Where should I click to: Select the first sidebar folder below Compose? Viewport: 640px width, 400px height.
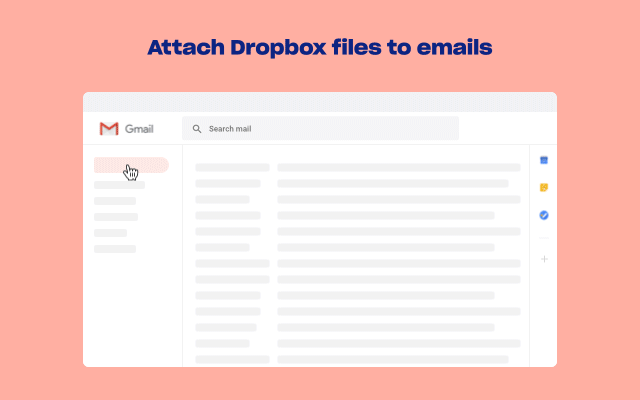click(119, 185)
